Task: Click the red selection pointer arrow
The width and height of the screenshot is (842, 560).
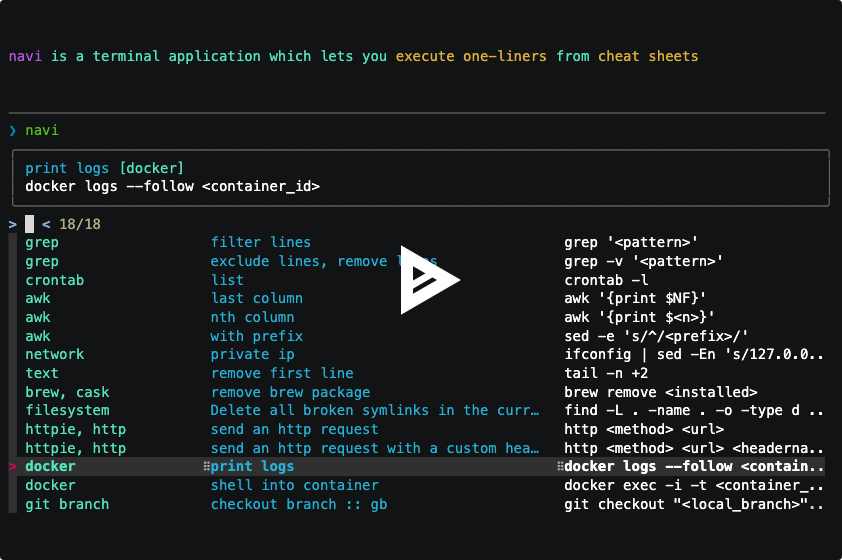Action: [13, 467]
